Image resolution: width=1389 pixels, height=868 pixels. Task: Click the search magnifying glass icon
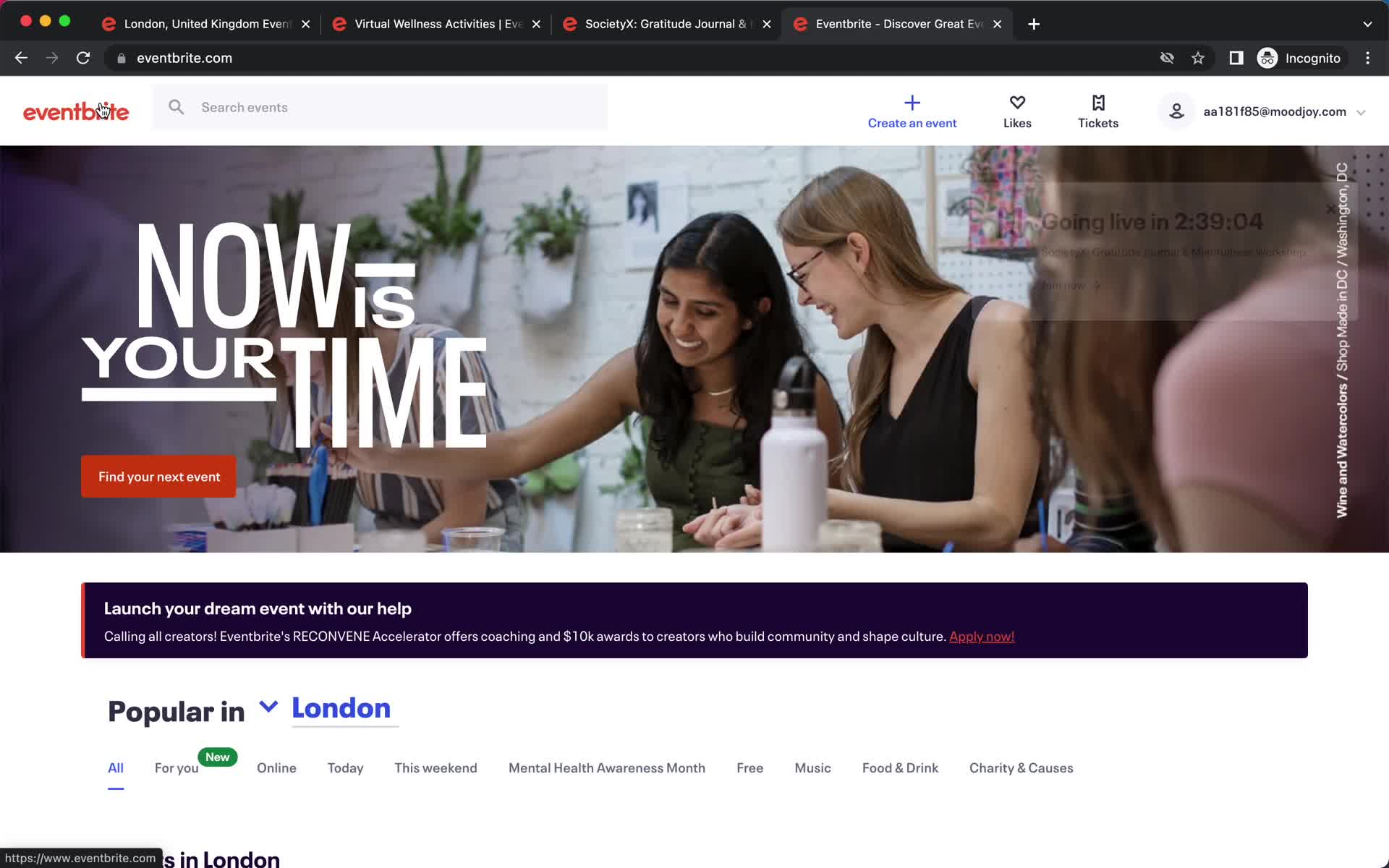pyautogui.click(x=176, y=108)
